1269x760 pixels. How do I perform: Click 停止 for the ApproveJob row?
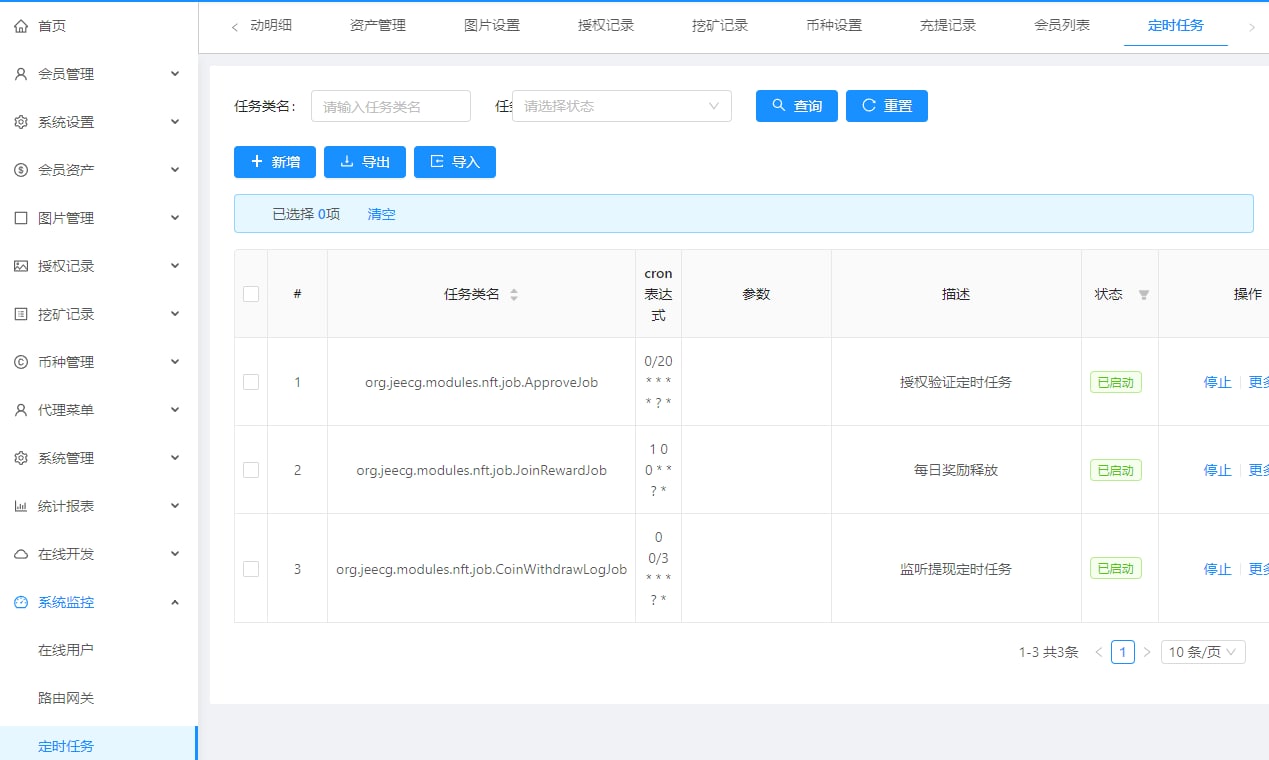pyautogui.click(x=1217, y=382)
